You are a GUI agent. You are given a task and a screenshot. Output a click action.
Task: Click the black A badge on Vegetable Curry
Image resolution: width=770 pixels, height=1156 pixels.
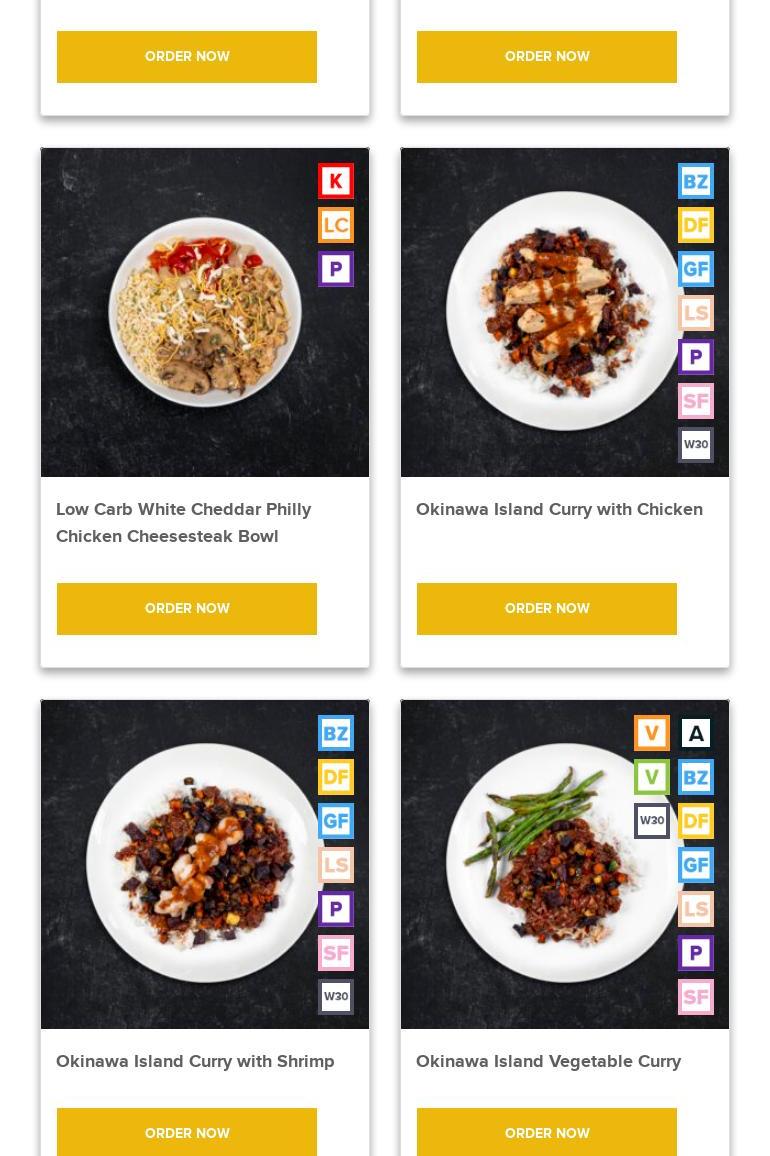click(696, 733)
